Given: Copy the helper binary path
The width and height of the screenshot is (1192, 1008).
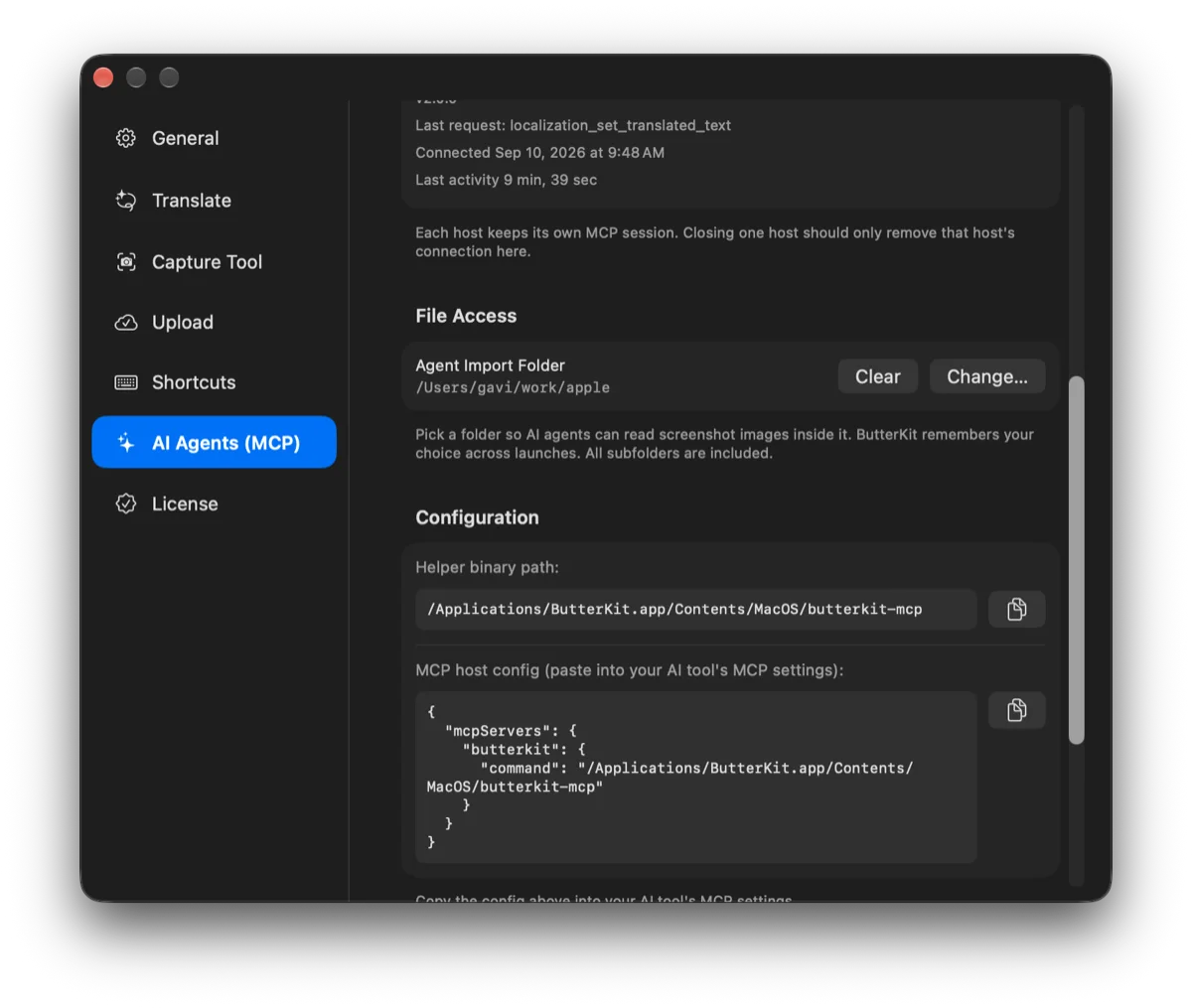Looking at the screenshot, I should pyautogui.click(x=1016, y=609).
